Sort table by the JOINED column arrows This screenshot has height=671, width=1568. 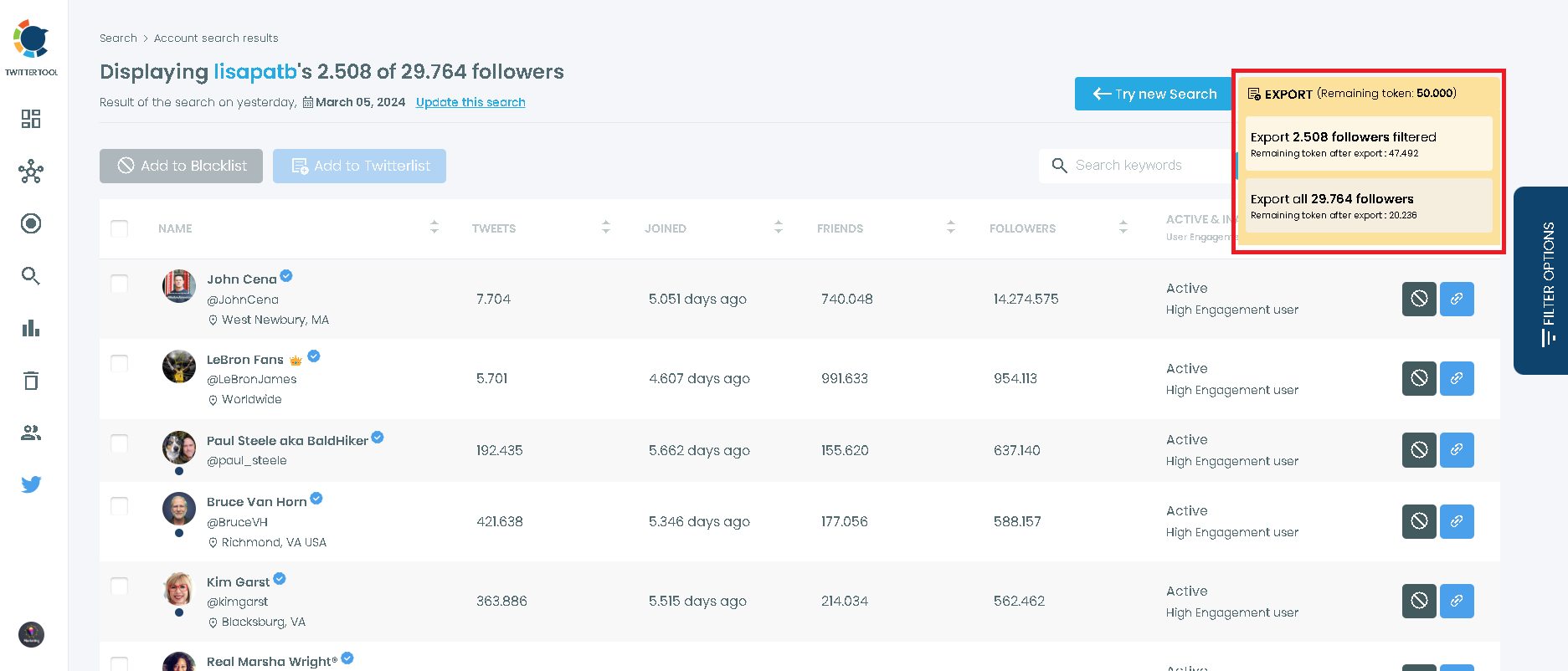point(779,227)
